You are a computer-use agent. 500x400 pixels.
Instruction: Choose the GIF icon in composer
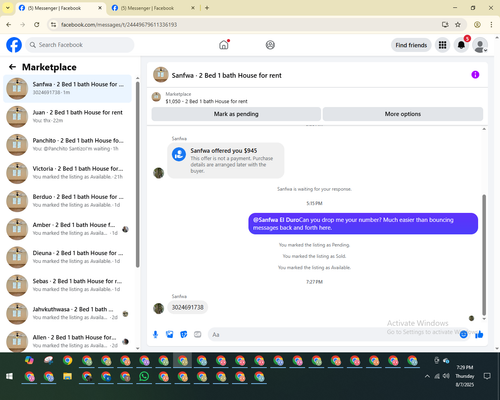click(x=198, y=334)
